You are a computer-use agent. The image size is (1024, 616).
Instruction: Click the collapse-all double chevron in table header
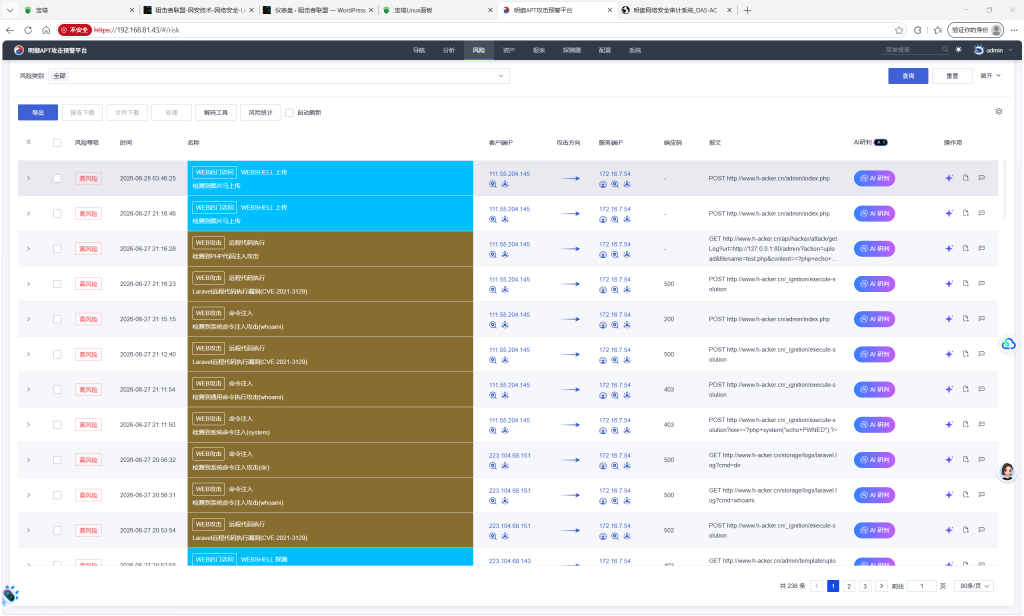28,142
